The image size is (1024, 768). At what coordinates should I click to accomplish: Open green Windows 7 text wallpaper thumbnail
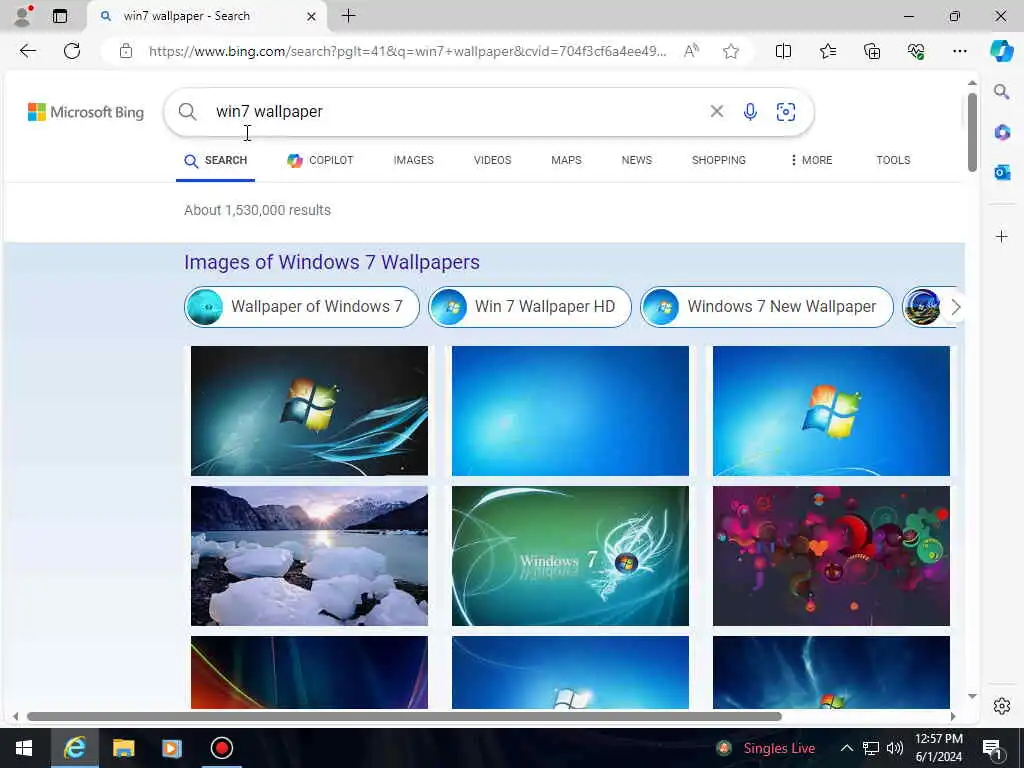(570, 556)
